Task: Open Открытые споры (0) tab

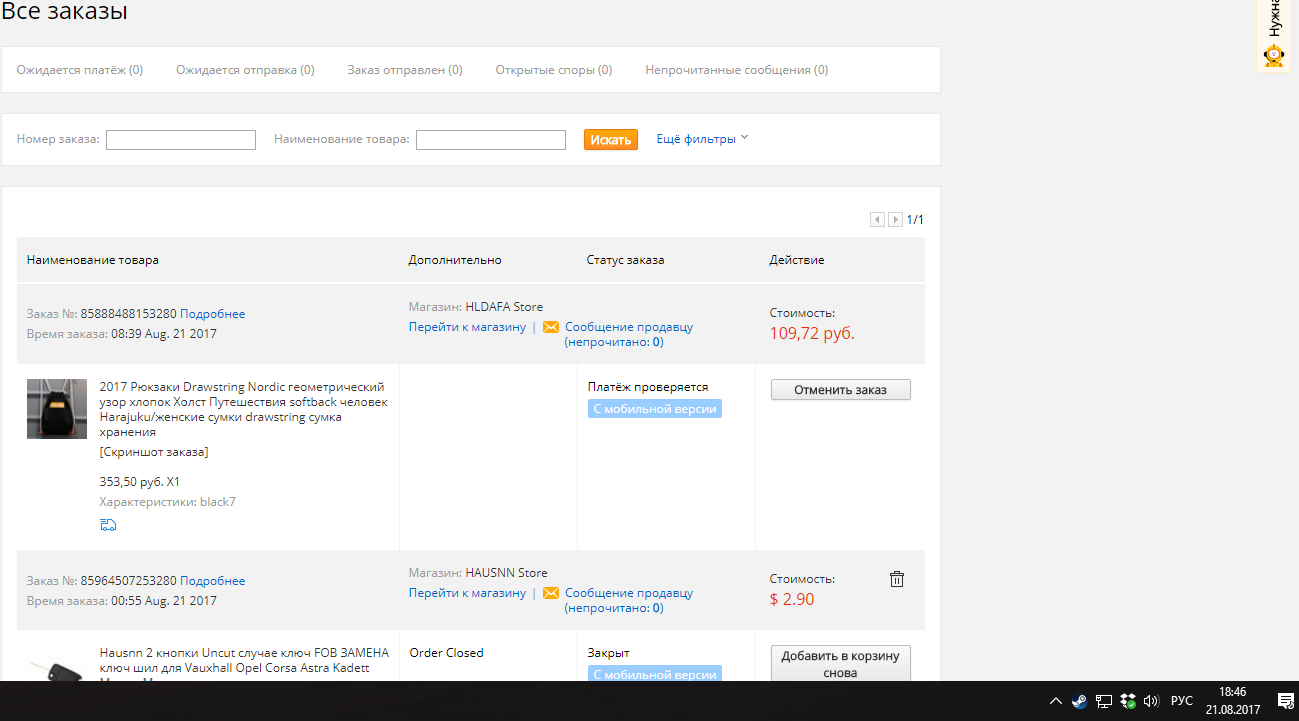Action: point(554,70)
